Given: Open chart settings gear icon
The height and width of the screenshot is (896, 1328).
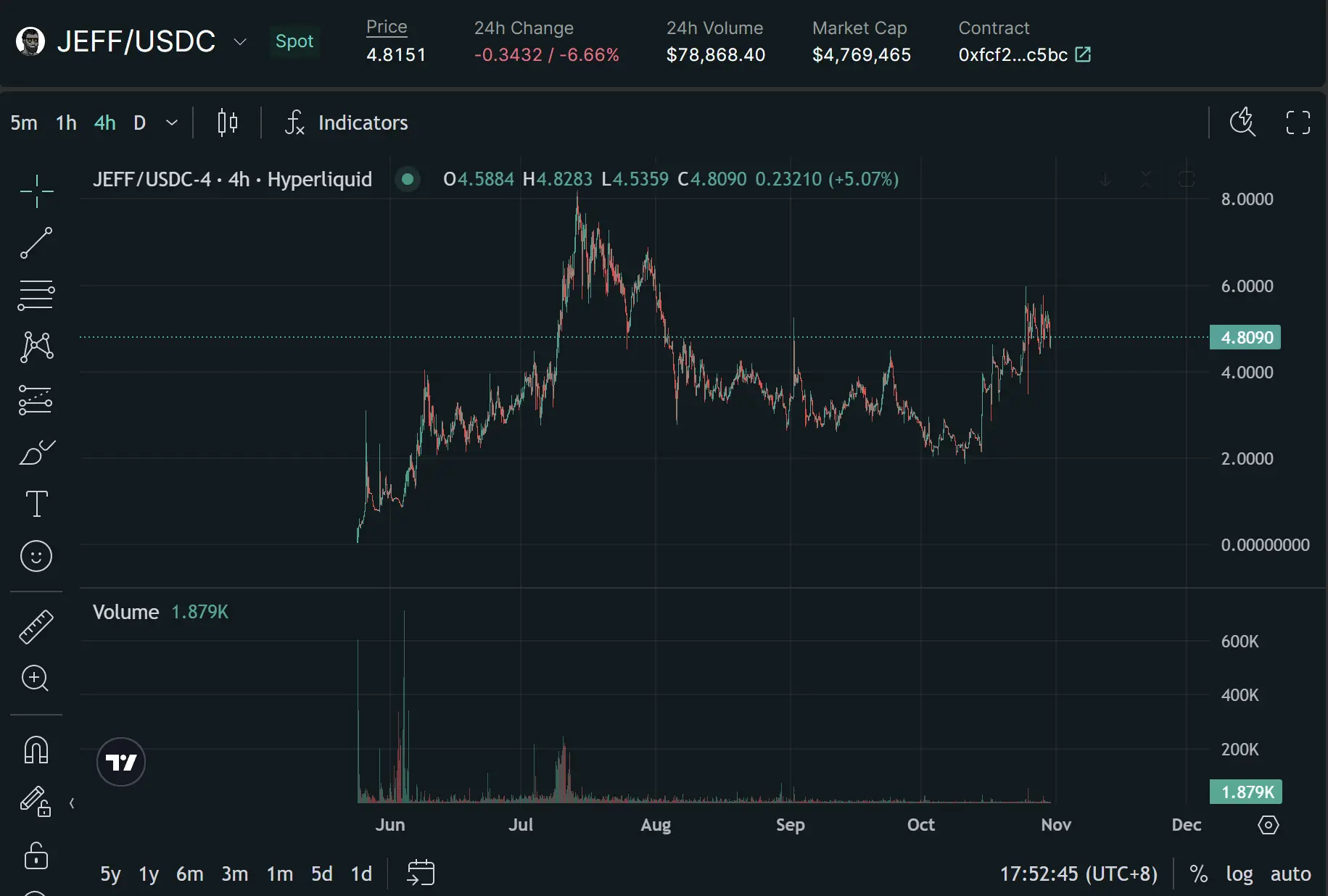Looking at the screenshot, I should click(x=1268, y=825).
